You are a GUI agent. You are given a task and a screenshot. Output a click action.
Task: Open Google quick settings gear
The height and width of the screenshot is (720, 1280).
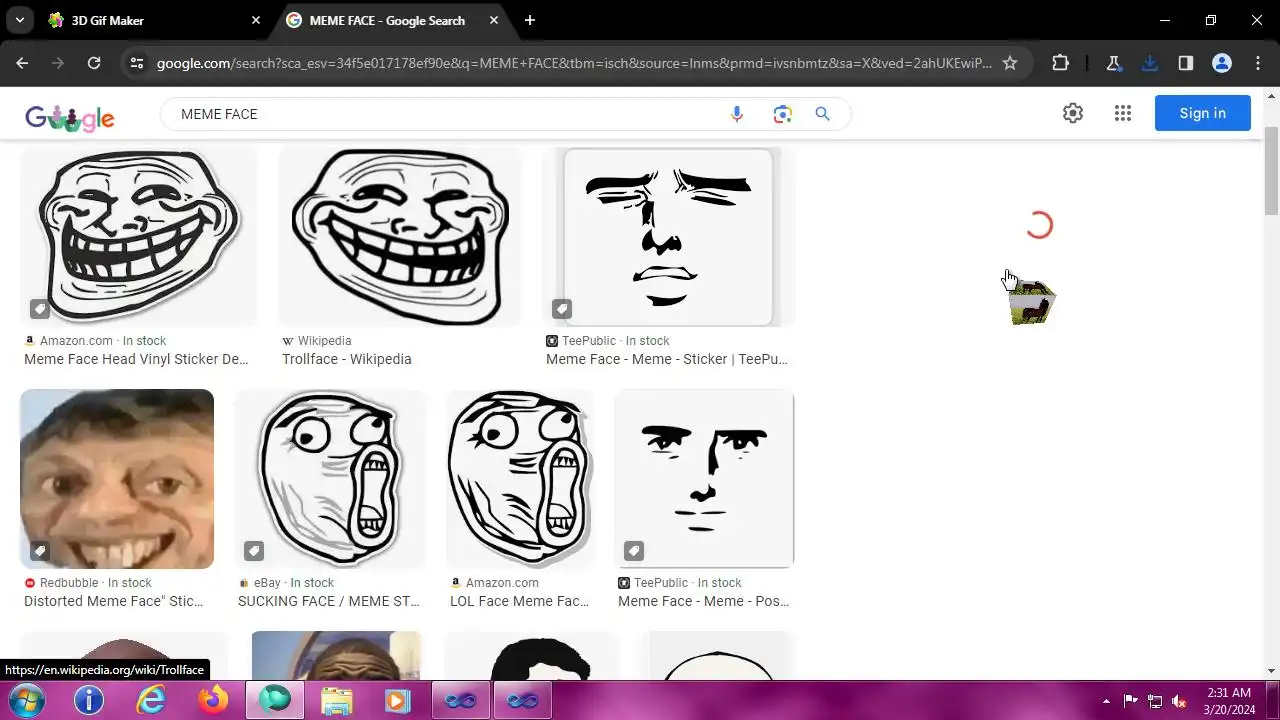click(1073, 113)
